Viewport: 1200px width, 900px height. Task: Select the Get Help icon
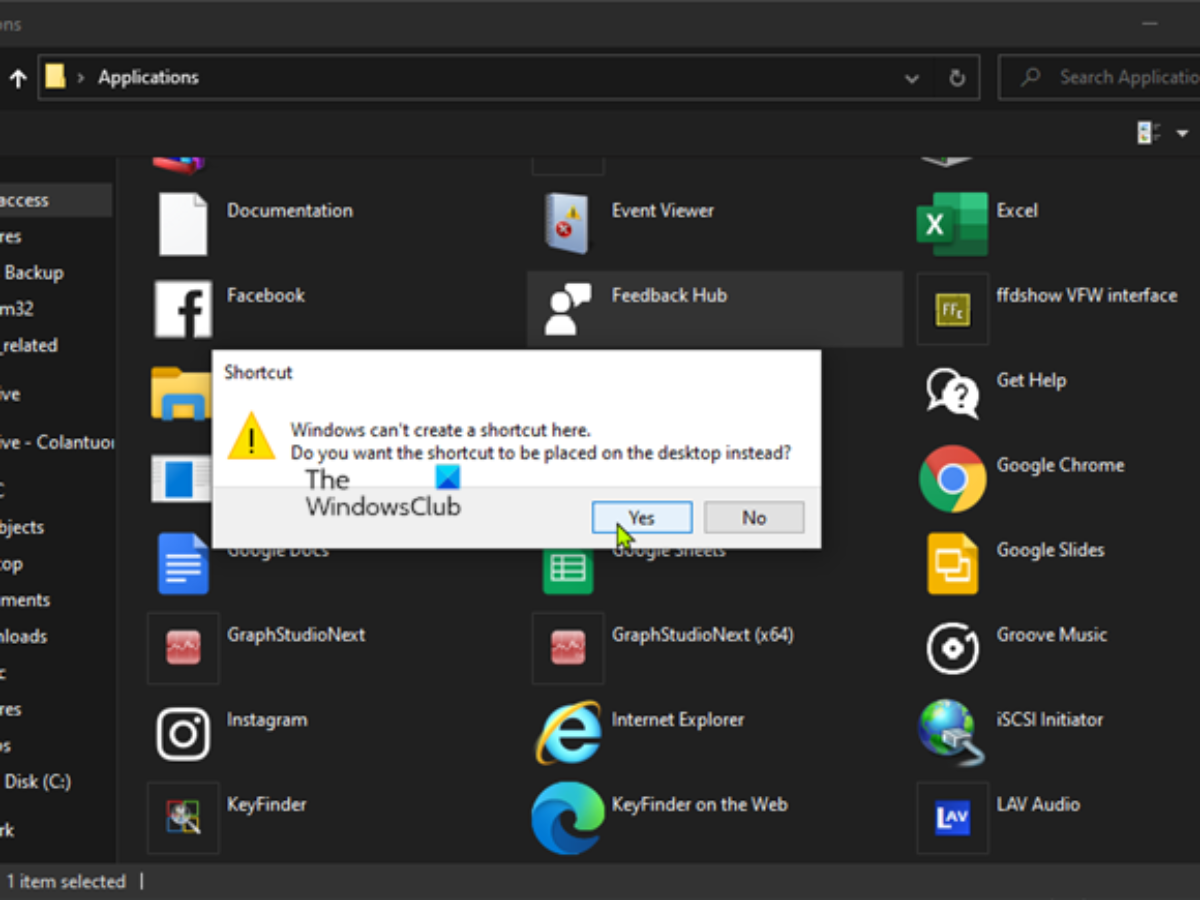[x=952, y=392]
